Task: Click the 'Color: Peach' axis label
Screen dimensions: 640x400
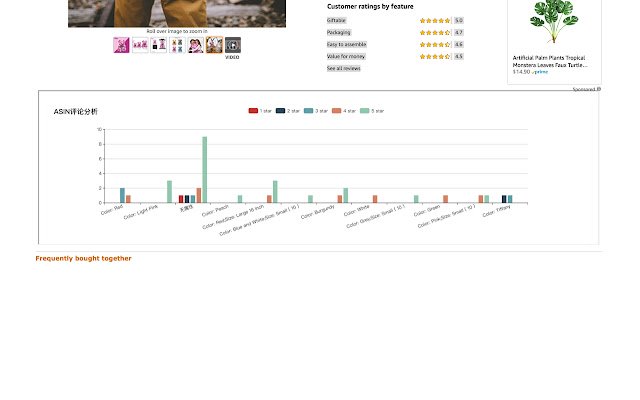Action: pos(215,211)
